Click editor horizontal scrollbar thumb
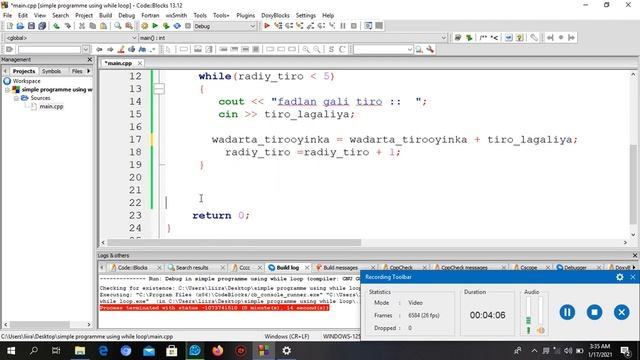640x360 pixels. pyautogui.click(x=234, y=242)
